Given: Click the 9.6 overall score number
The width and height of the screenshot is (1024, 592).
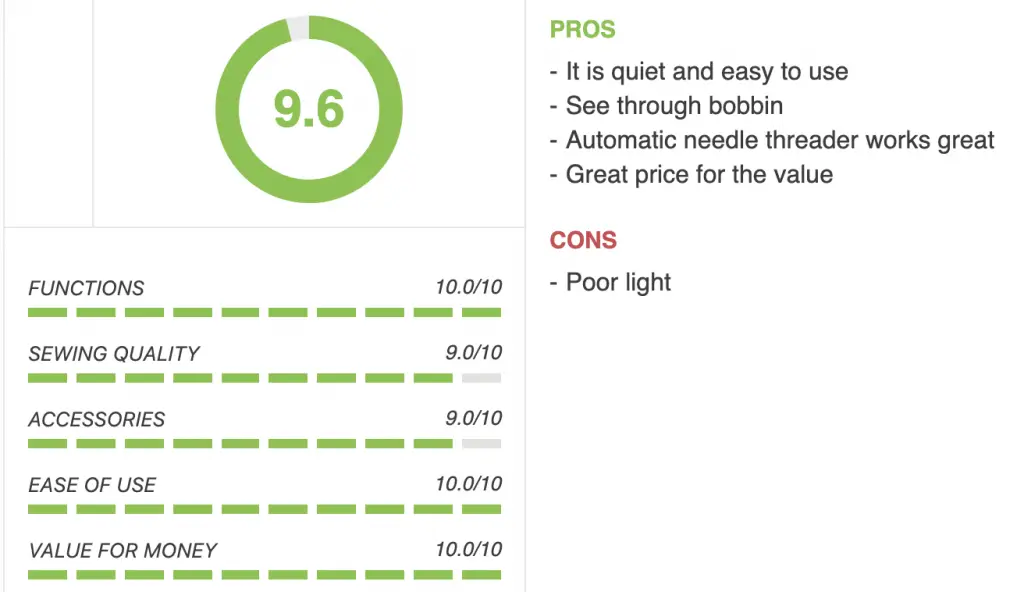Looking at the screenshot, I should [x=308, y=109].
